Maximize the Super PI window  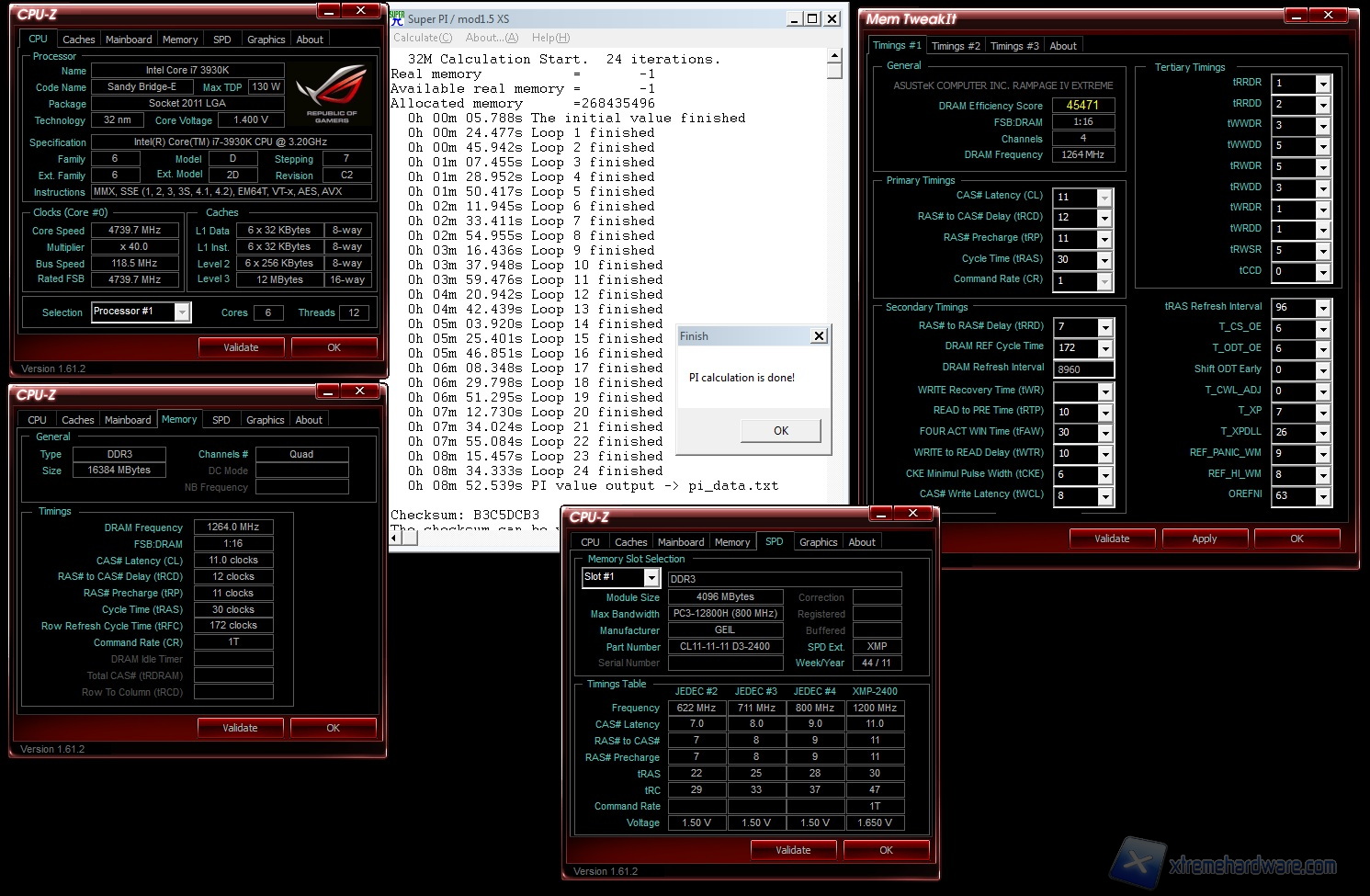[x=812, y=18]
